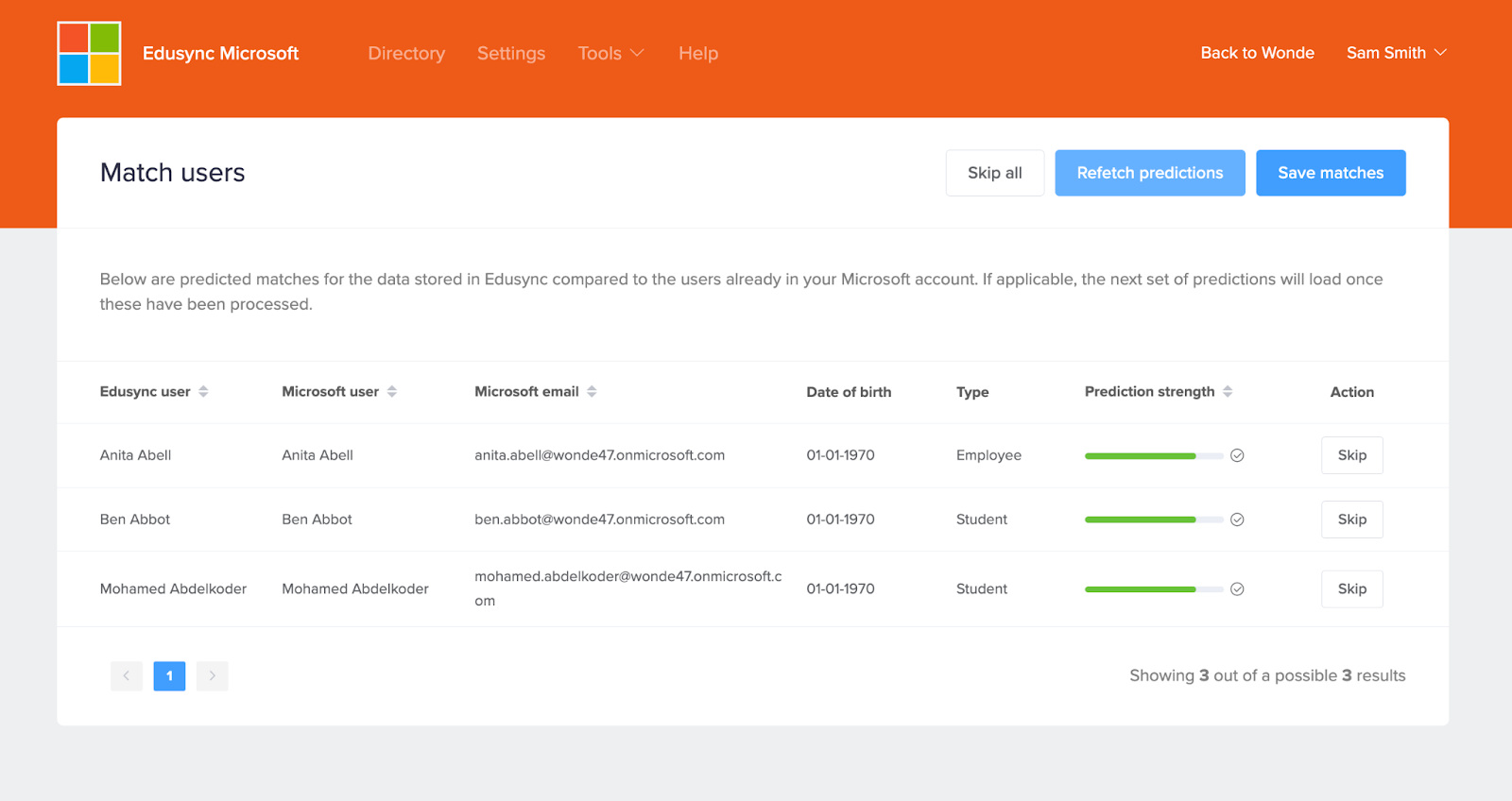Click prediction strength bar for Mohamed Abdelkoder
Screen dimensions: 1512x801
click(1154, 589)
